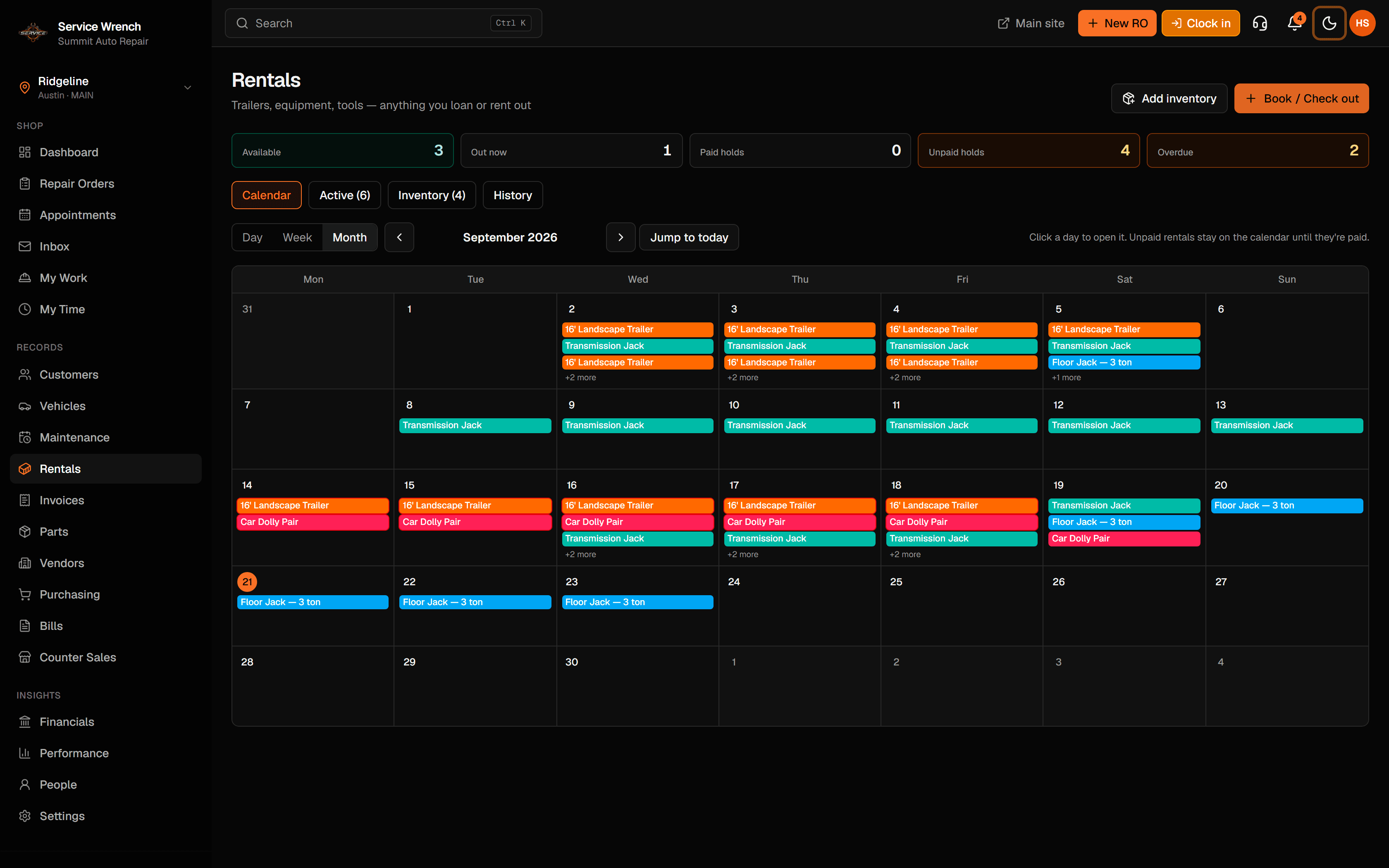Image resolution: width=1389 pixels, height=868 pixels.
Task: Open the Active (6) tab
Action: [x=344, y=195]
